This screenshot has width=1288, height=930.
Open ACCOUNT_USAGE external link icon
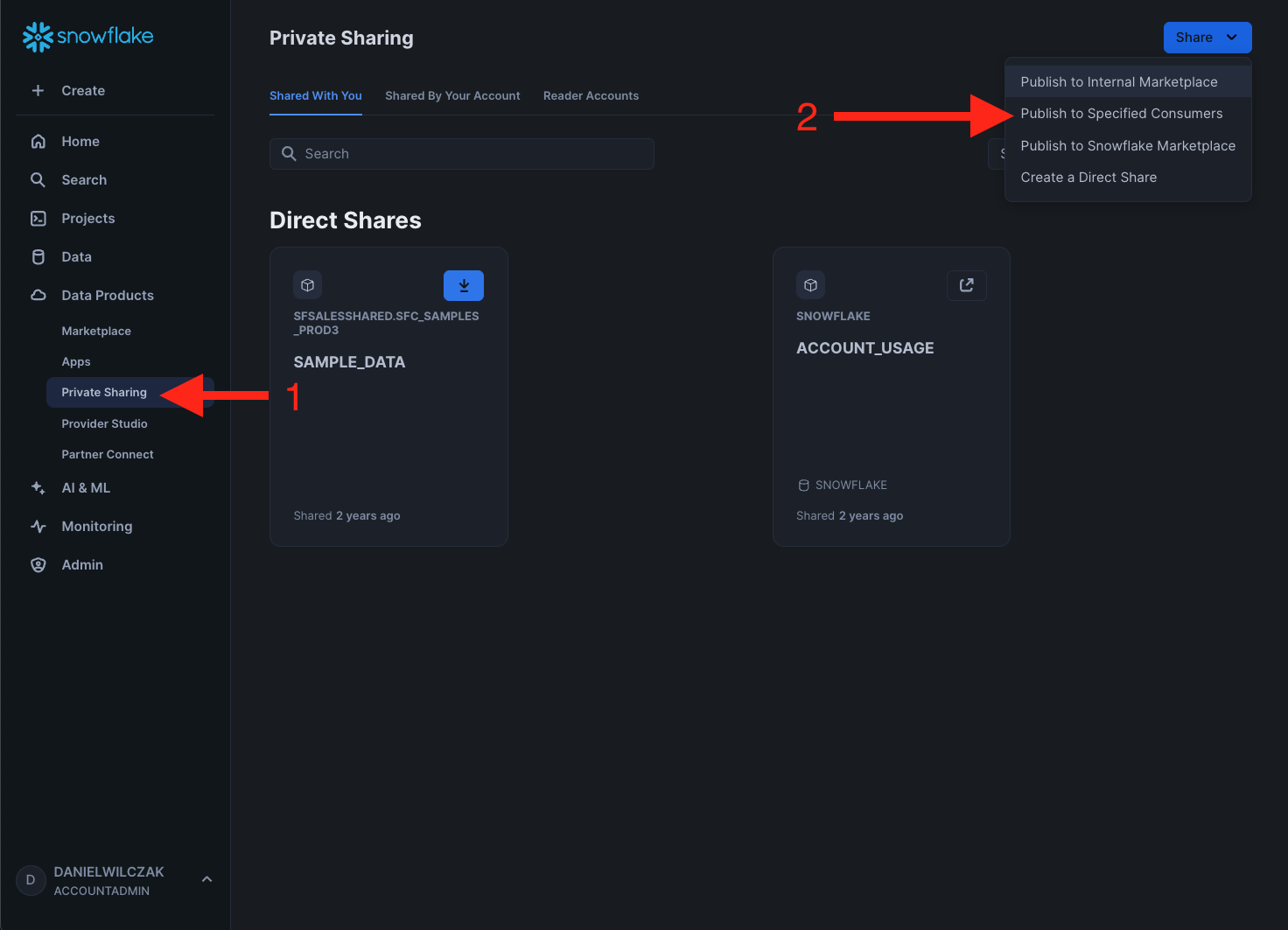966,285
